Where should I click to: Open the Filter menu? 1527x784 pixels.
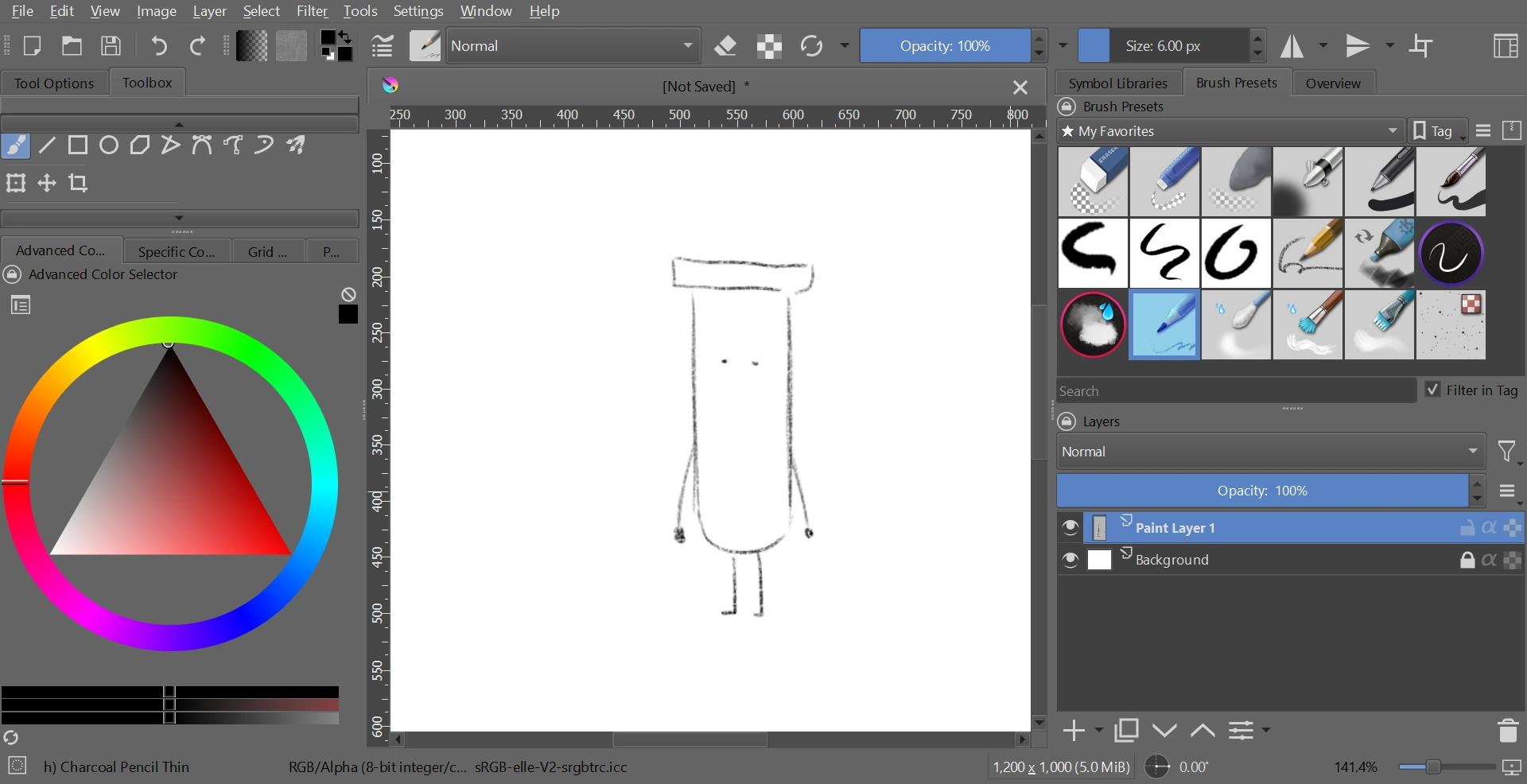(312, 11)
